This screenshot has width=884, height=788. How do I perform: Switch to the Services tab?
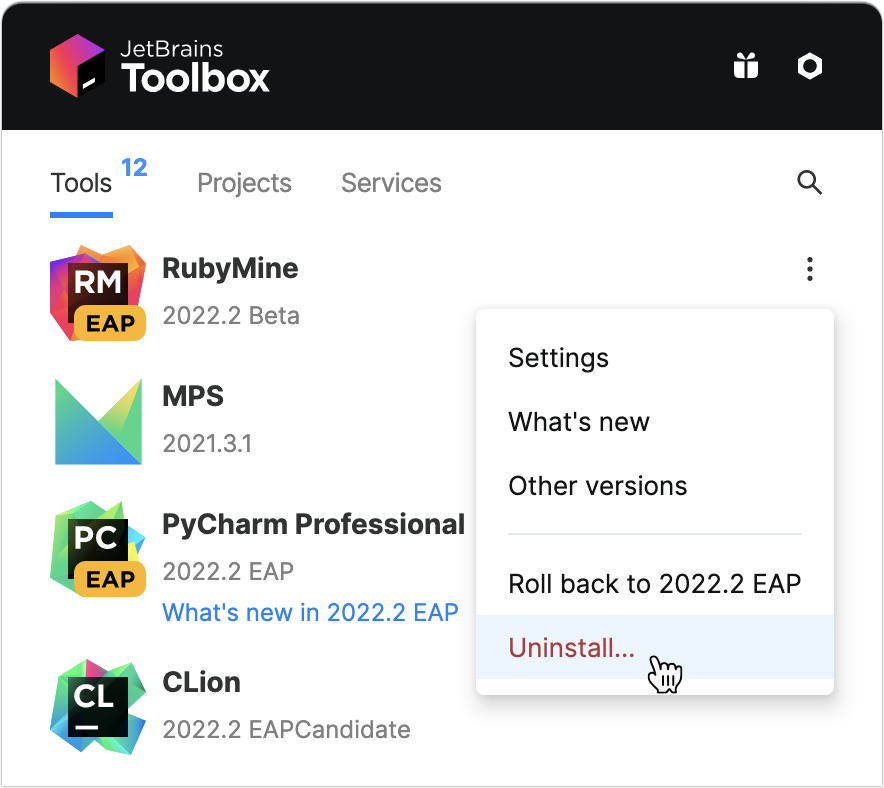(x=391, y=183)
